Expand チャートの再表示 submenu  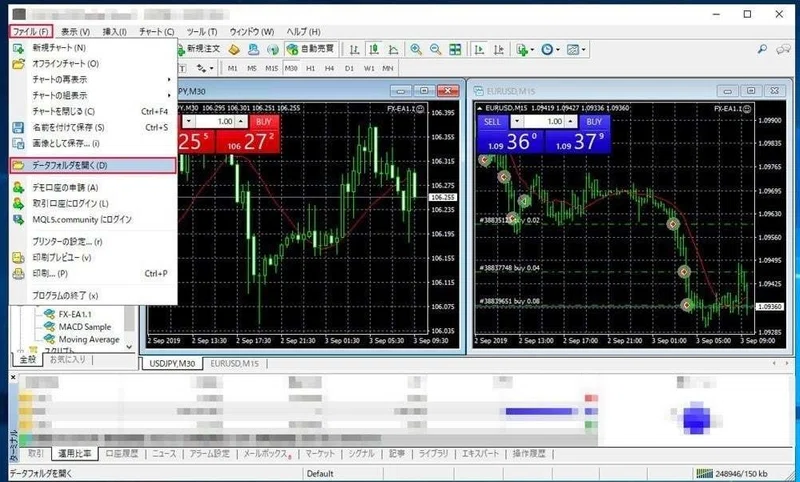point(93,80)
